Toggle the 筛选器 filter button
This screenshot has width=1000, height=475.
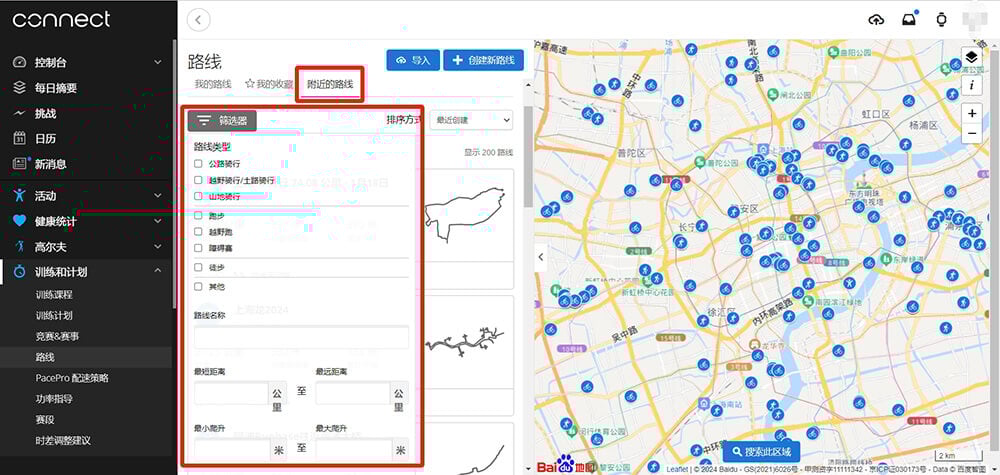(222, 120)
